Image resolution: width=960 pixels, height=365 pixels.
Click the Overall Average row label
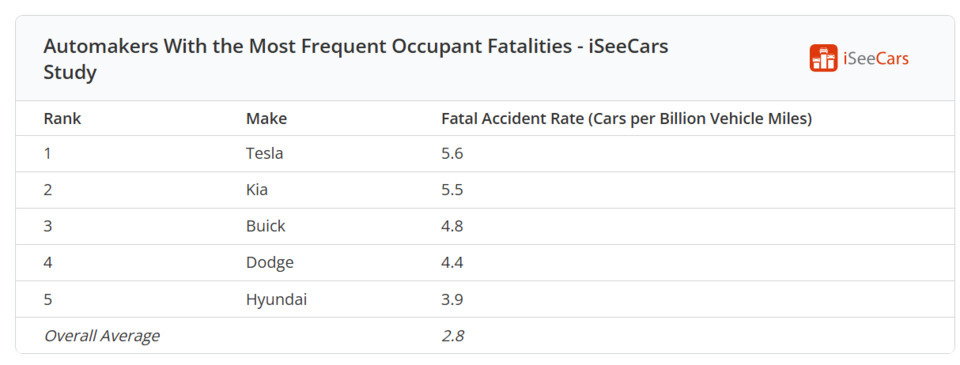click(x=102, y=336)
